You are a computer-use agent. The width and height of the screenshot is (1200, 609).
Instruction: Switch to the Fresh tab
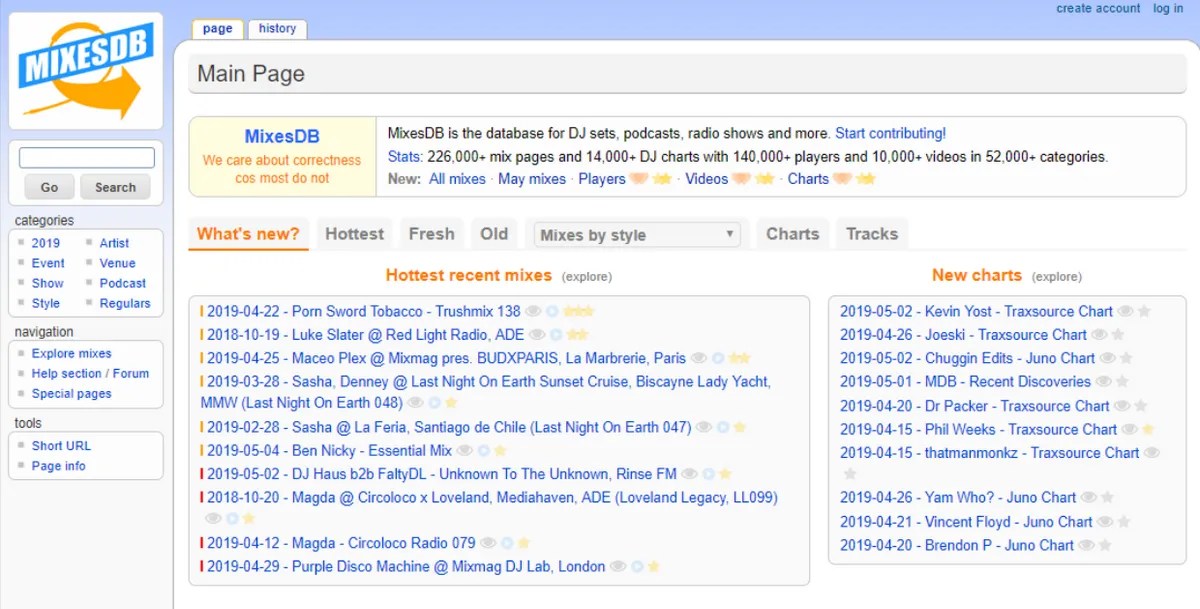(x=431, y=234)
